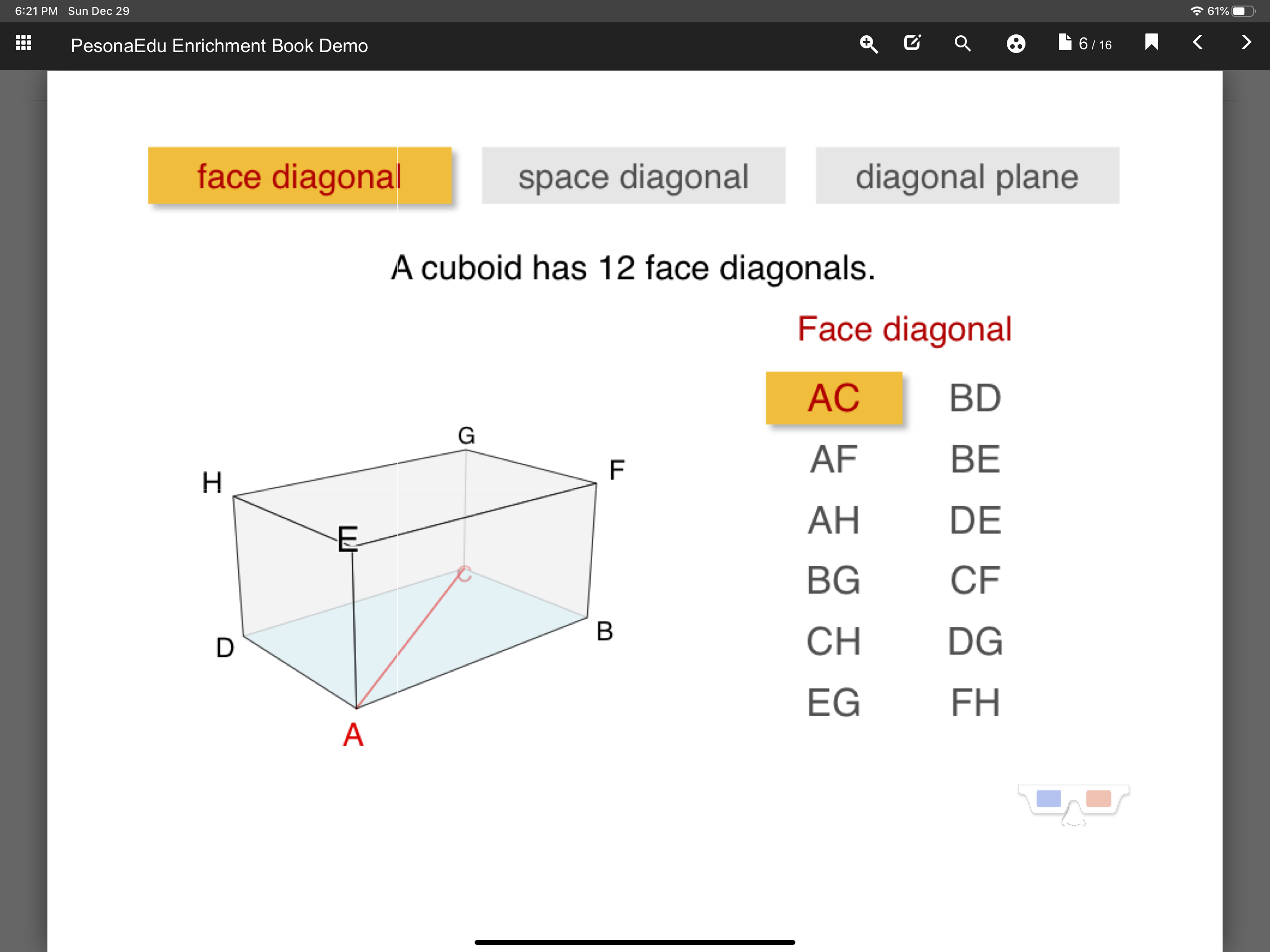The image size is (1270, 952).
Task: Tap the home indicator bar
Action: (x=635, y=942)
